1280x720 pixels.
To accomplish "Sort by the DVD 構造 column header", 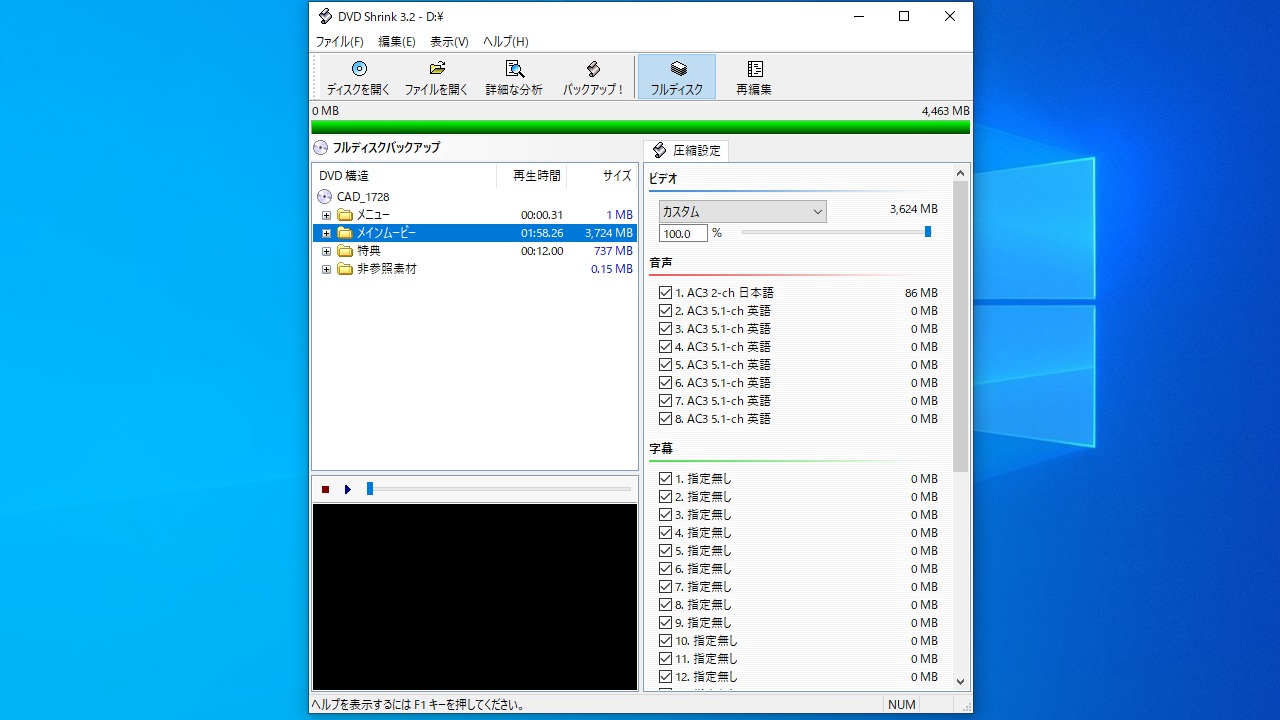I will point(404,176).
